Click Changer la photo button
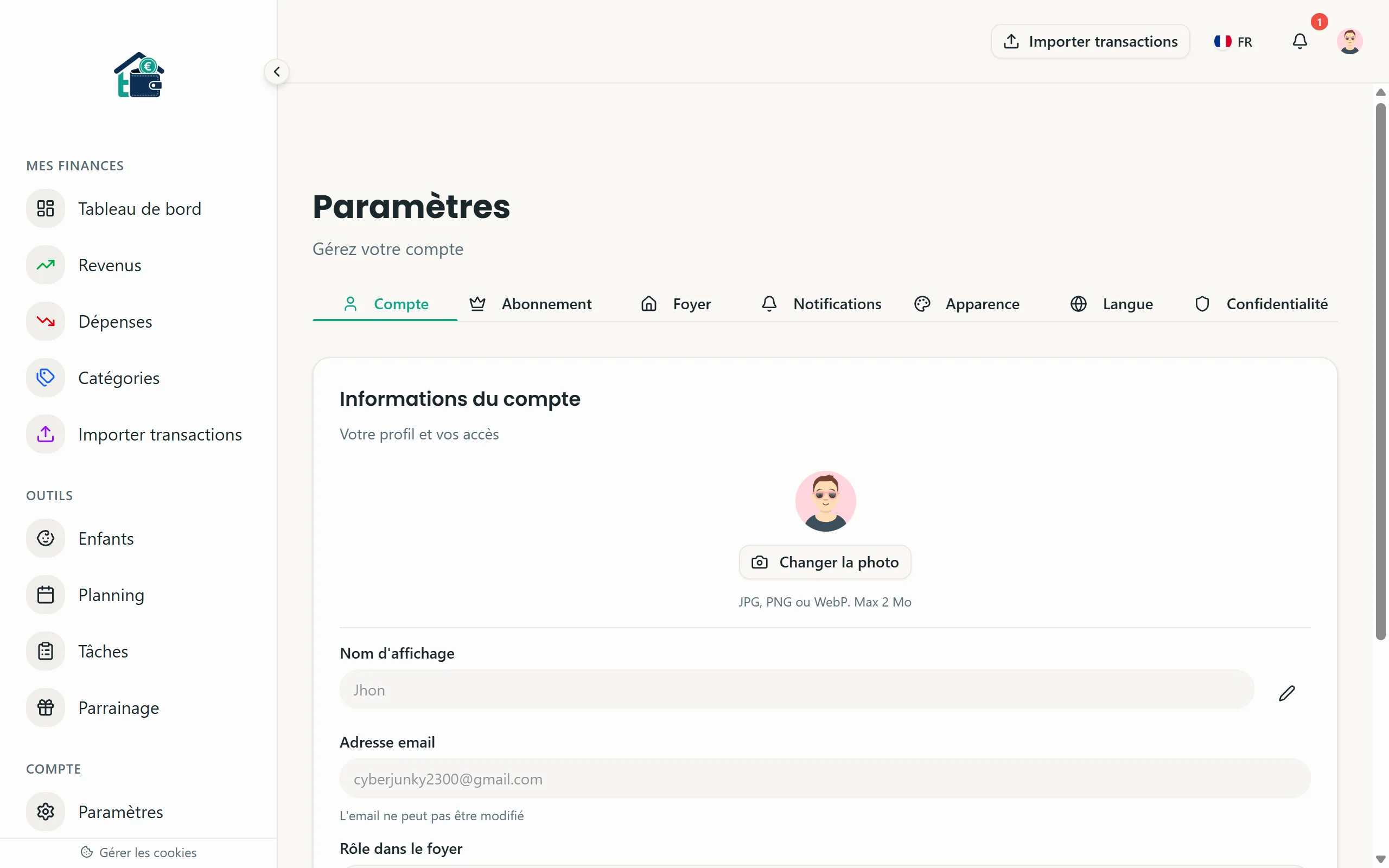 pos(825,562)
